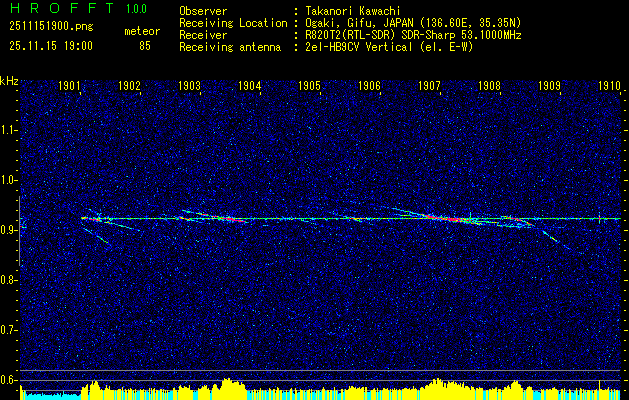Viewport: 629px width, 400px height.
Task: Click time marker 1910
Action: pyautogui.click(x=609, y=85)
